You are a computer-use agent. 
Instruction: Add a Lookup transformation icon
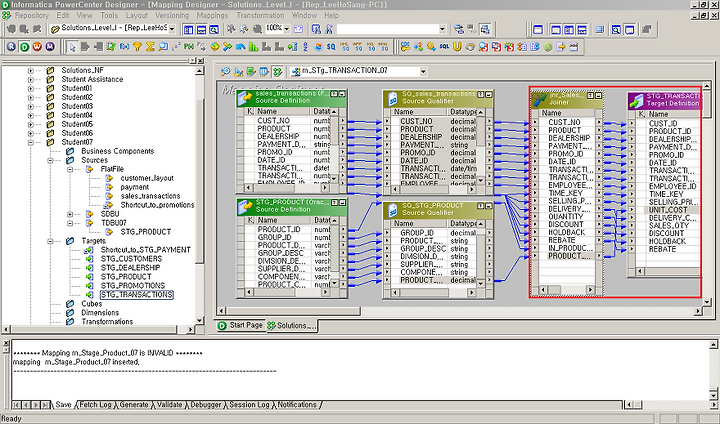[163, 46]
